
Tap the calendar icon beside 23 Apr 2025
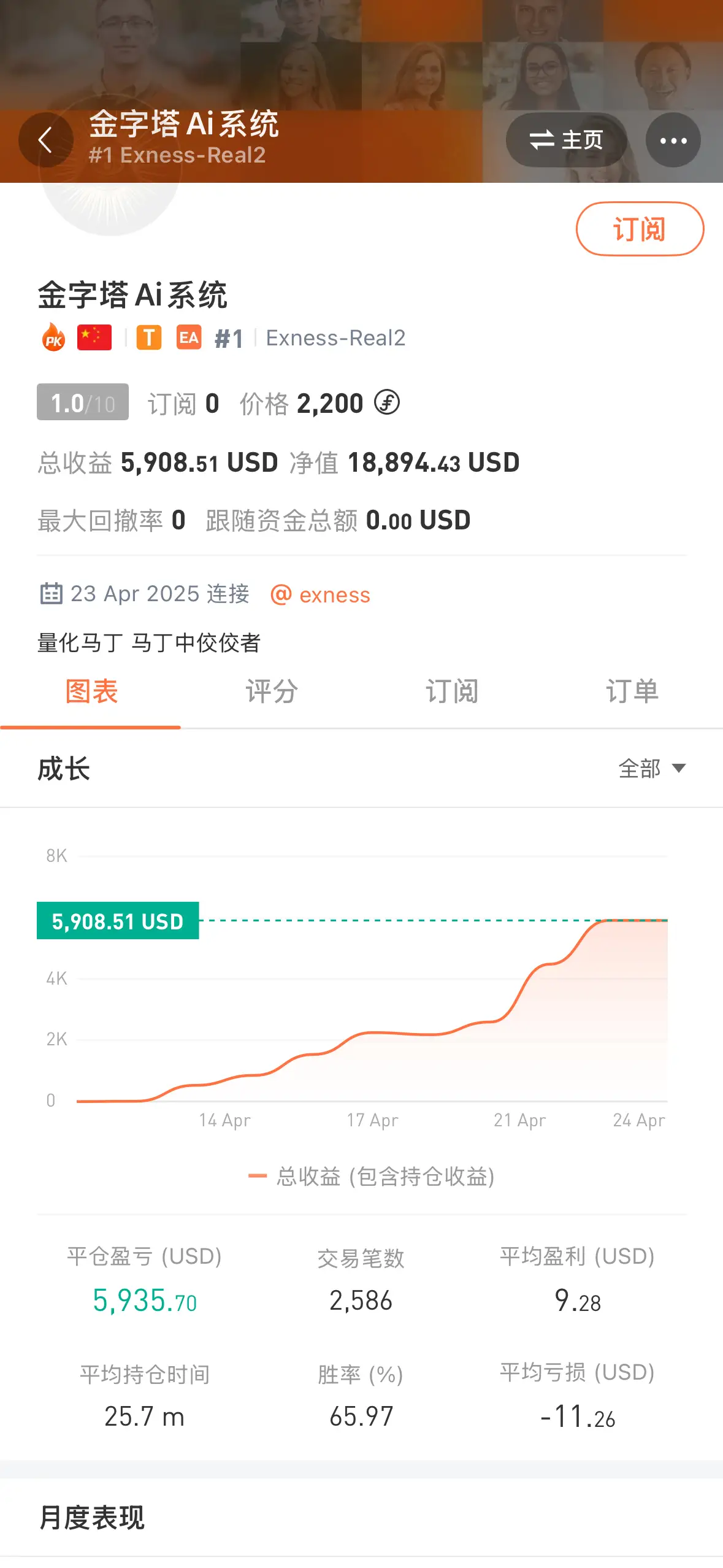51,594
